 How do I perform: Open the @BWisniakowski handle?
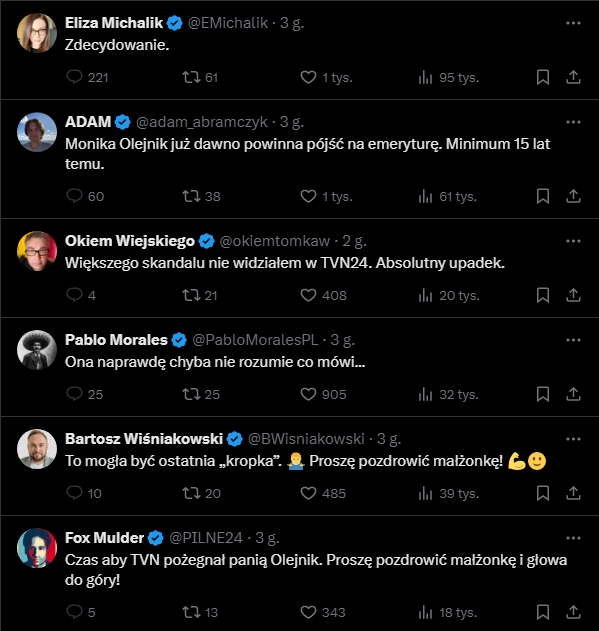pos(306,439)
